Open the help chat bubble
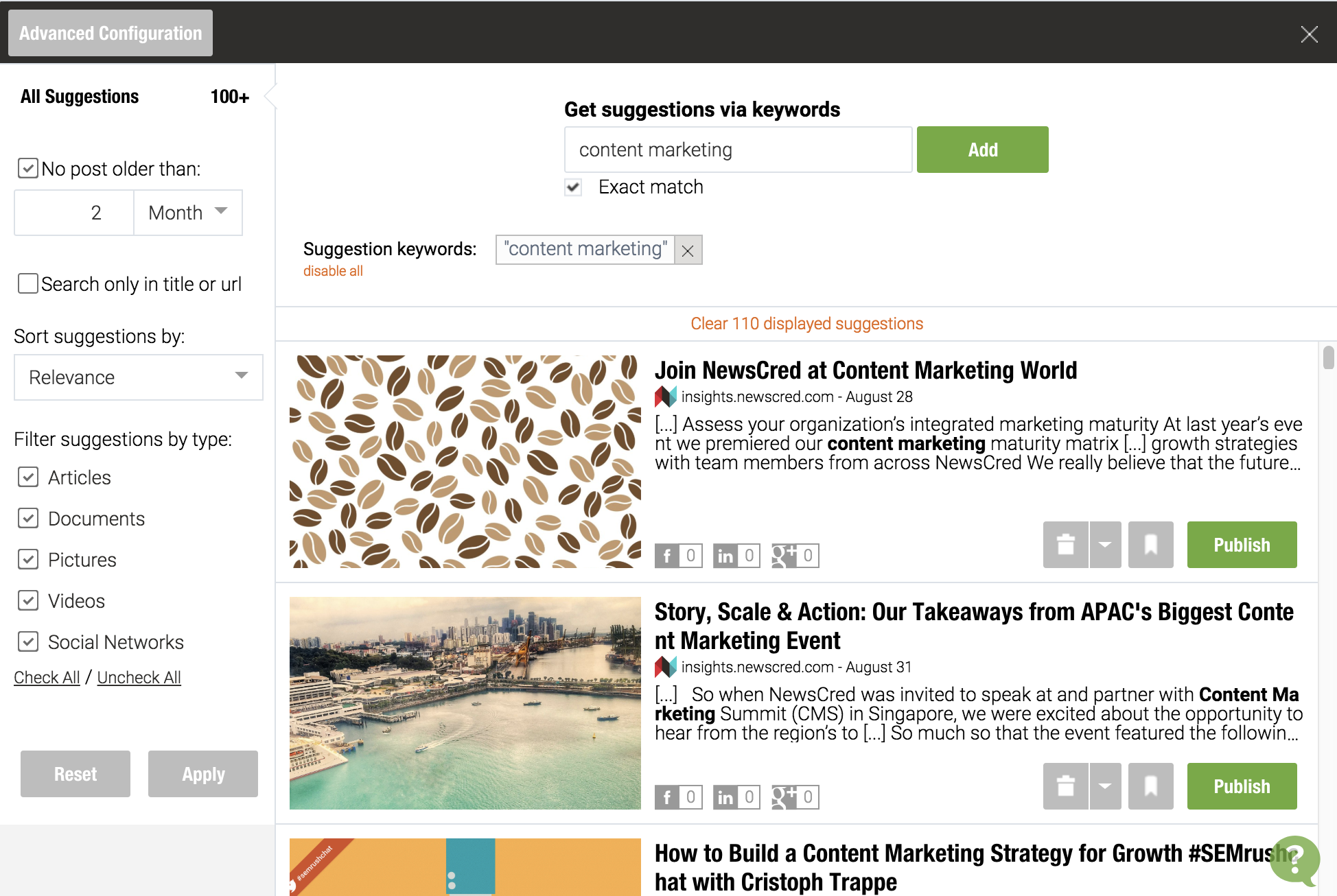Viewport: 1337px width, 896px height. click(1294, 860)
